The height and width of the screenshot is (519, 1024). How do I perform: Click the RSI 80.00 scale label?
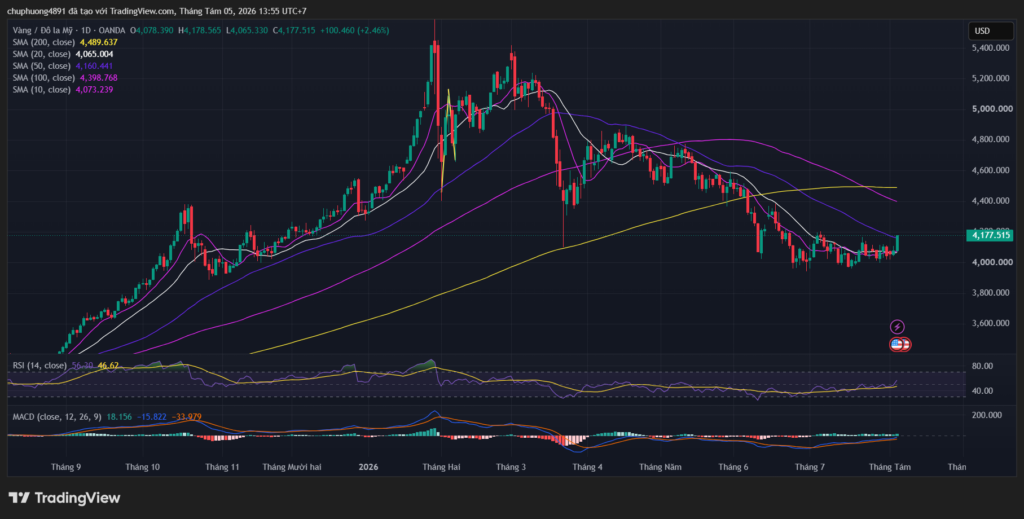(x=982, y=366)
